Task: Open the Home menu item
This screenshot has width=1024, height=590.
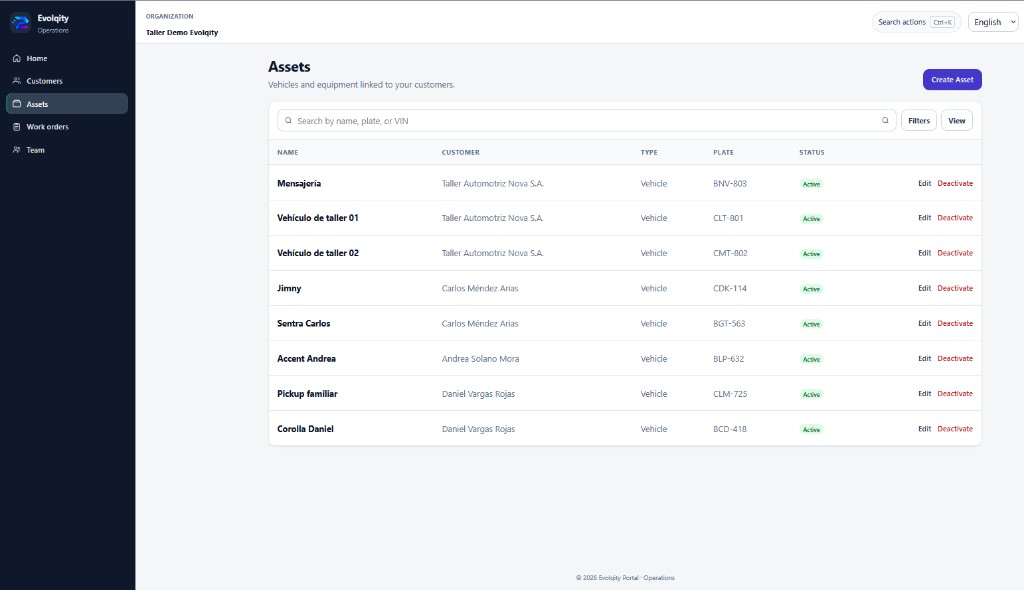Action: pos(67,58)
